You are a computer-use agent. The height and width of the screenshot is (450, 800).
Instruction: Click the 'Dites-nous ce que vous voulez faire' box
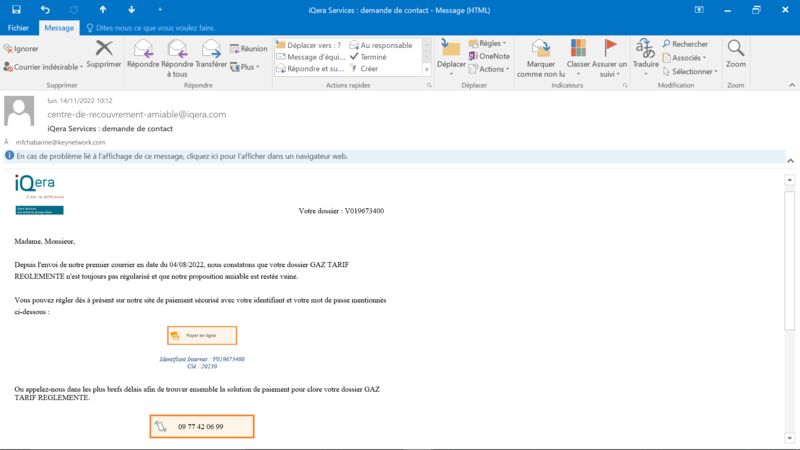pos(151,28)
